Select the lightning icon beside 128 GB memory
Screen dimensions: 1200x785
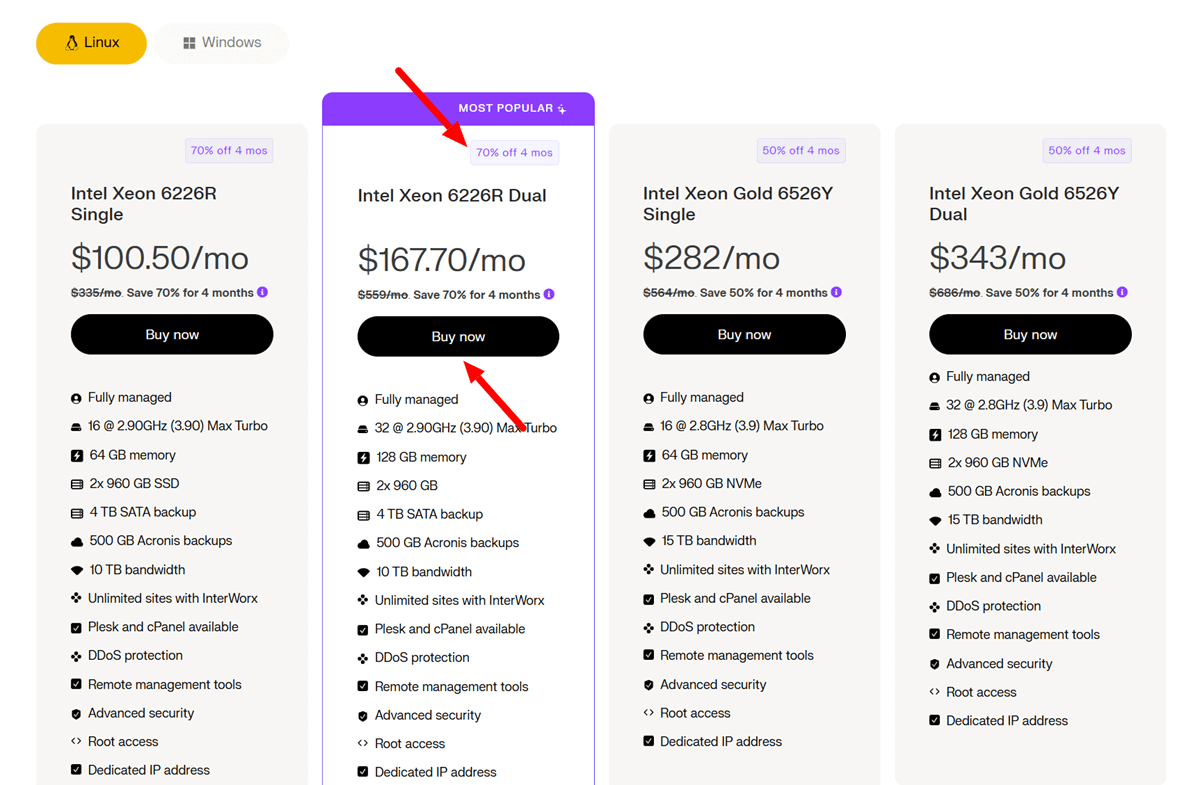click(x=362, y=456)
